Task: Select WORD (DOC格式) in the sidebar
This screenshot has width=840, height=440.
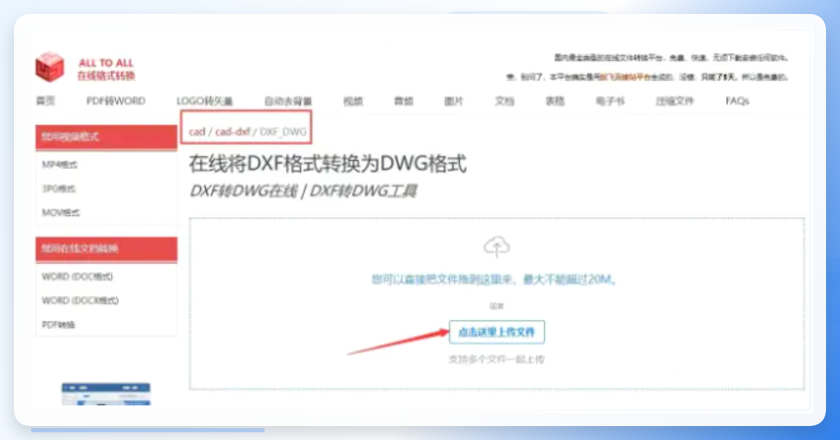Action: (x=77, y=277)
